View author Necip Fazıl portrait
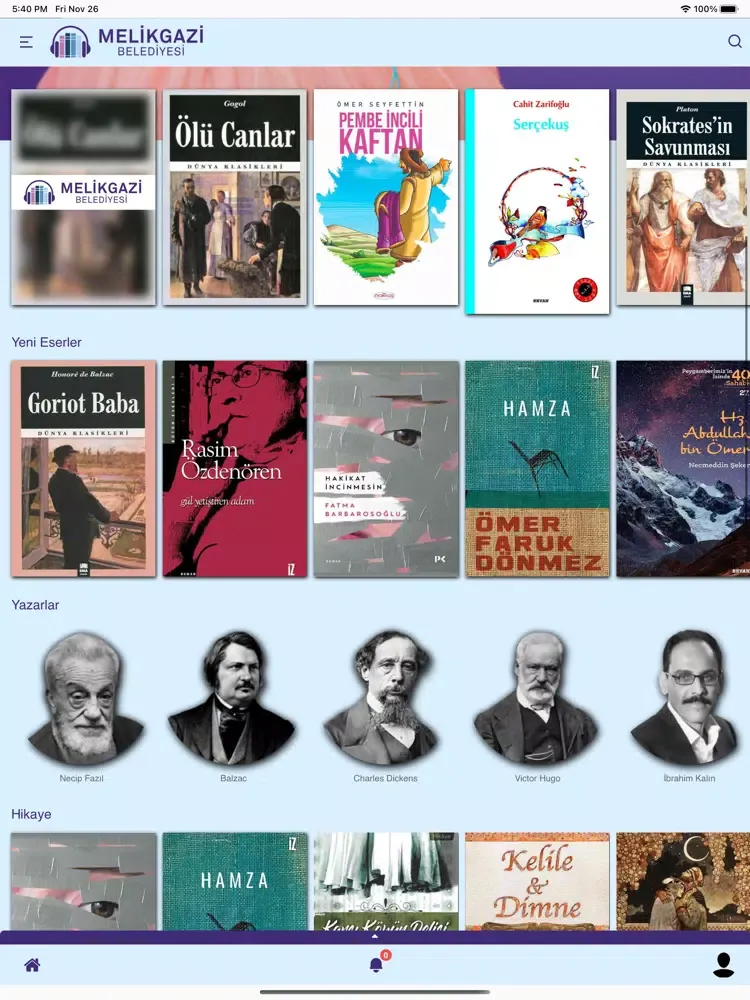 tap(84, 698)
